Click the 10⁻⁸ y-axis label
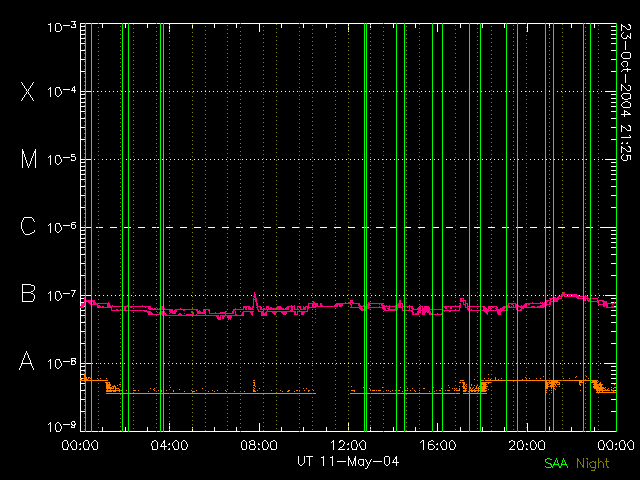Viewport: 640px width, 480px height. [62, 363]
